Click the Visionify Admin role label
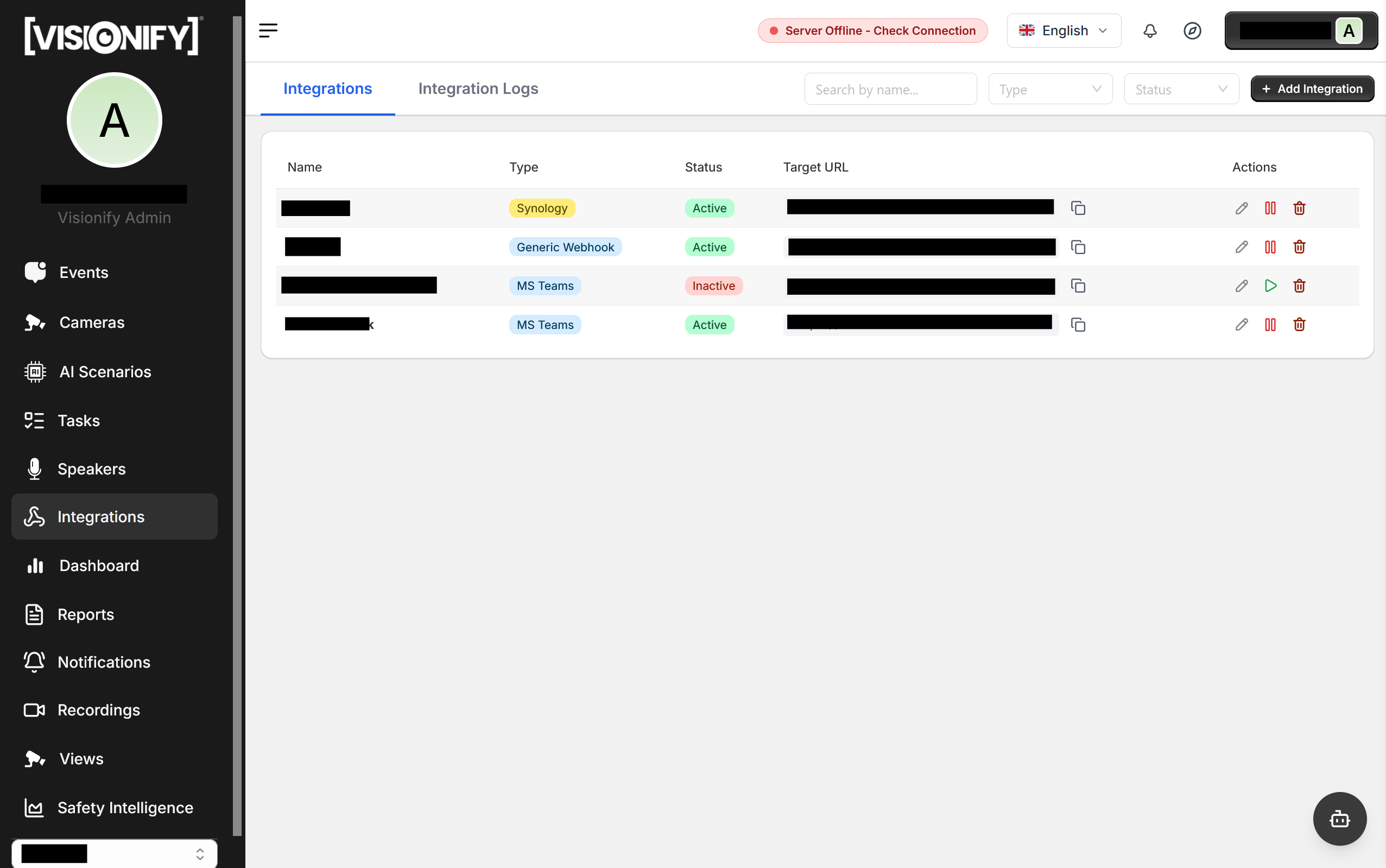 click(114, 218)
